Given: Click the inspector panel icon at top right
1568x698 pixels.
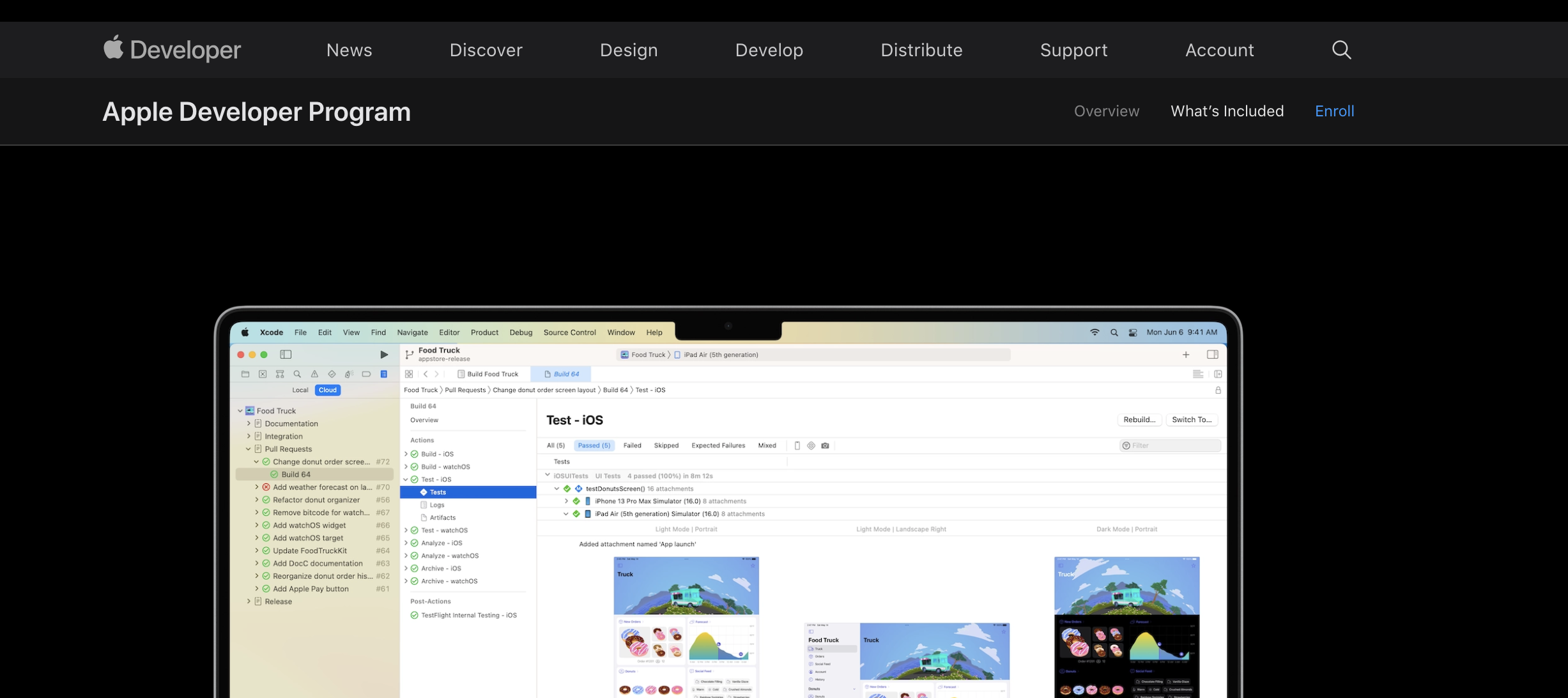Looking at the screenshot, I should tap(1212, 355).
